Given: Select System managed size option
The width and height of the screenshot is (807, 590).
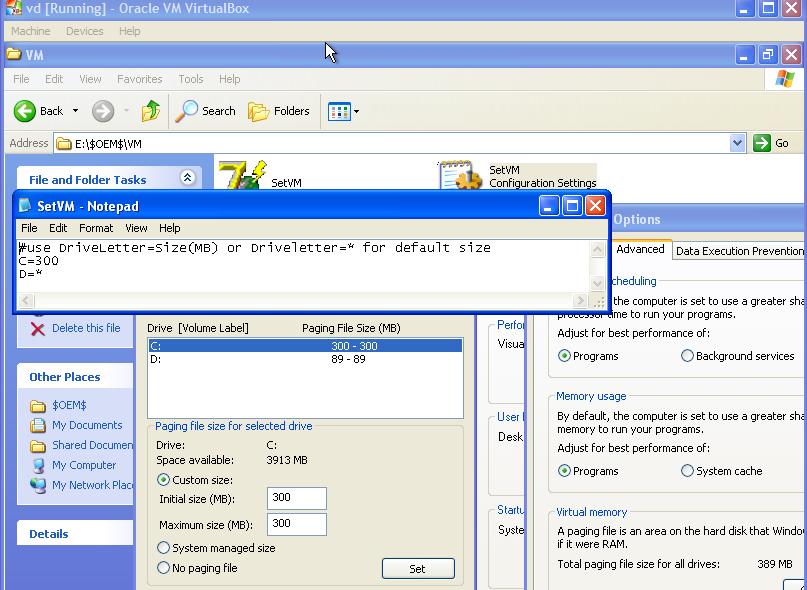Looking at the screenshot, I should click(163, 548).
